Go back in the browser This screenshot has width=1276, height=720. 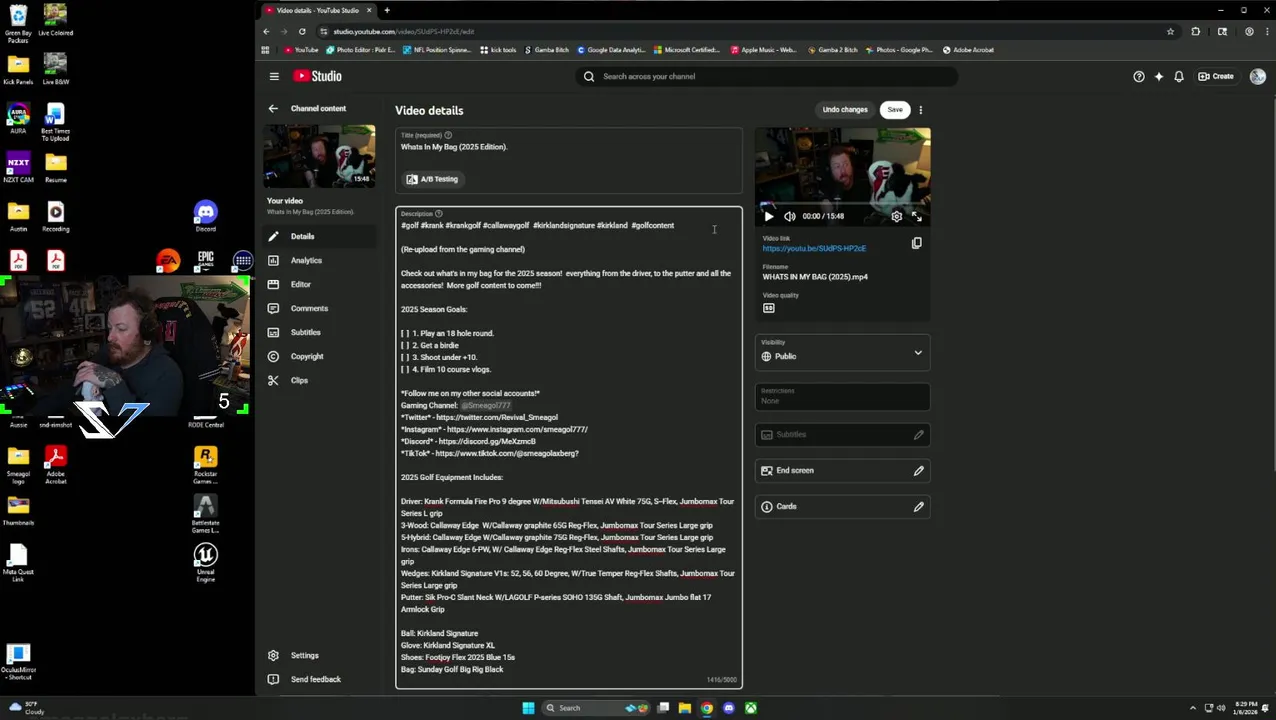click(266, 31)
